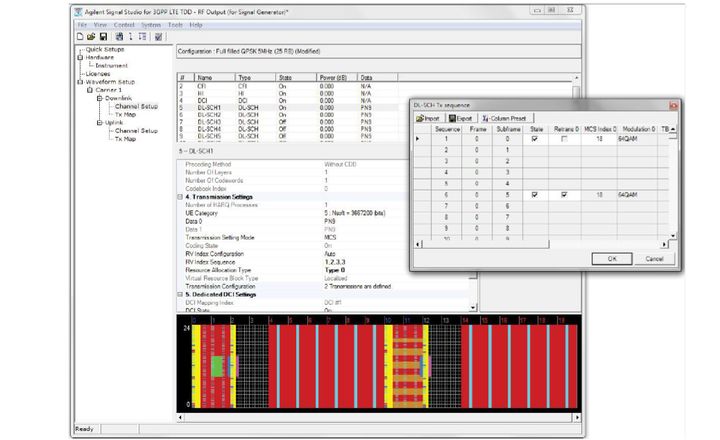720x440 pixels.
Task: Open Column Preset in Tx sequence dialog
Action: pos(504,118)
